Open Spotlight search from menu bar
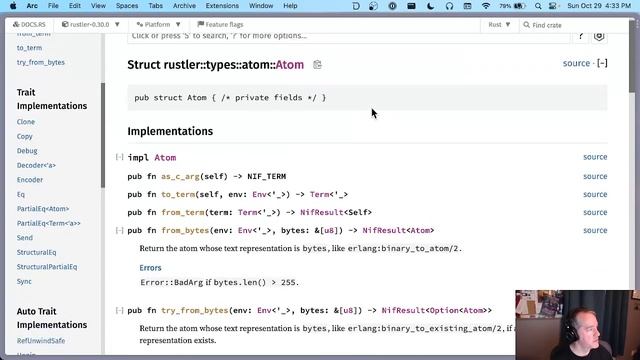 pyautogui.click(x=538, y=6)
